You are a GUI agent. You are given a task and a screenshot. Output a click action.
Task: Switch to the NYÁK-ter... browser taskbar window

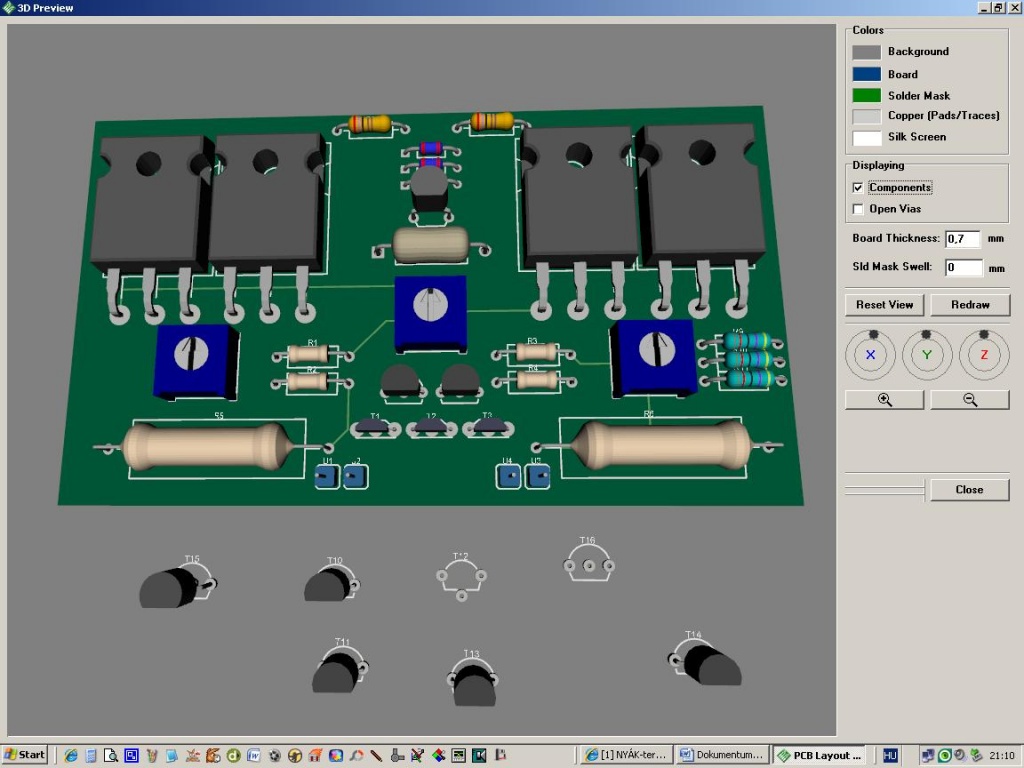(x=626, y=755)
